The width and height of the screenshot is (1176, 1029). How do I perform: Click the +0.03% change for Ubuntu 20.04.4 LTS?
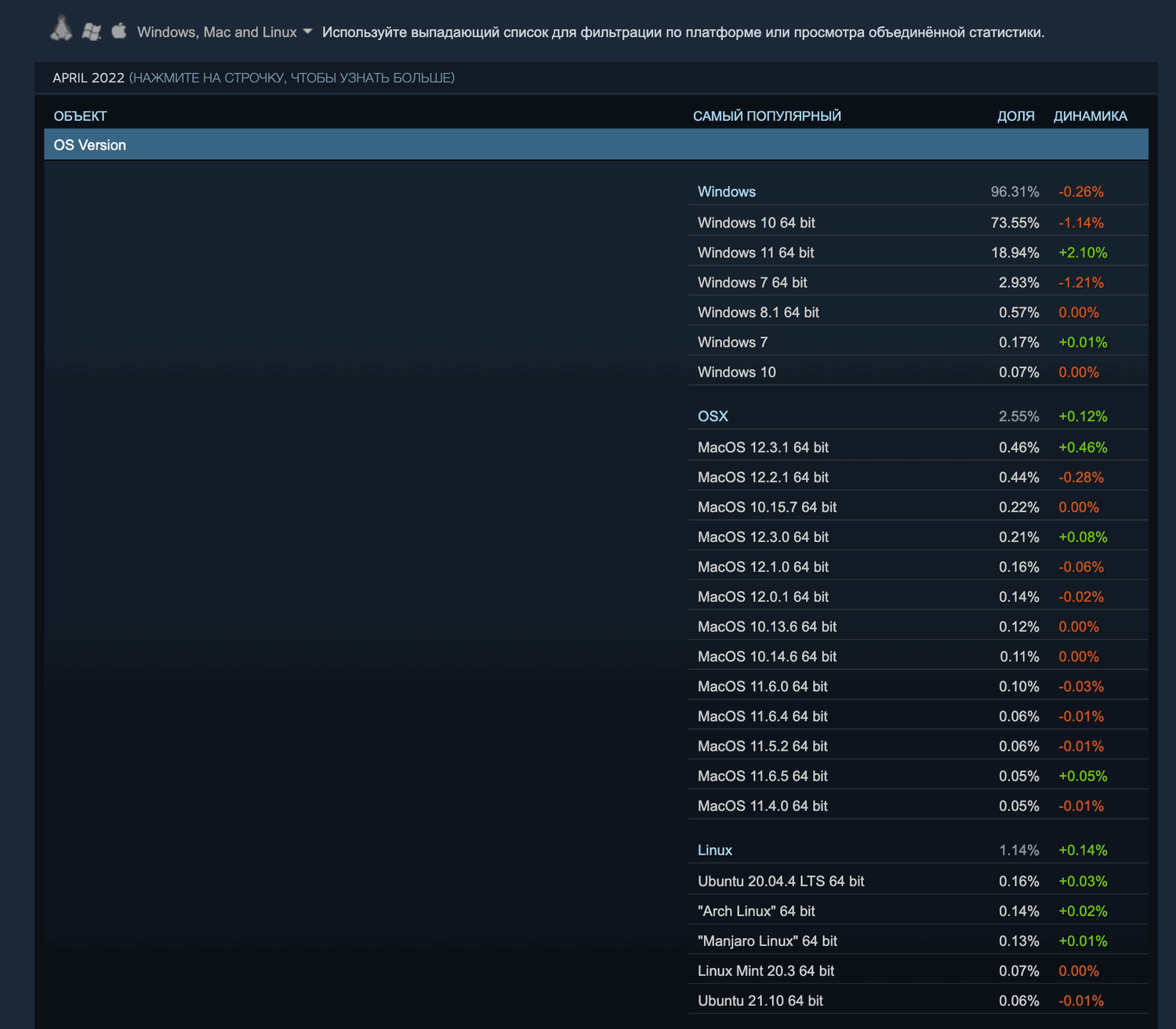1083,881
